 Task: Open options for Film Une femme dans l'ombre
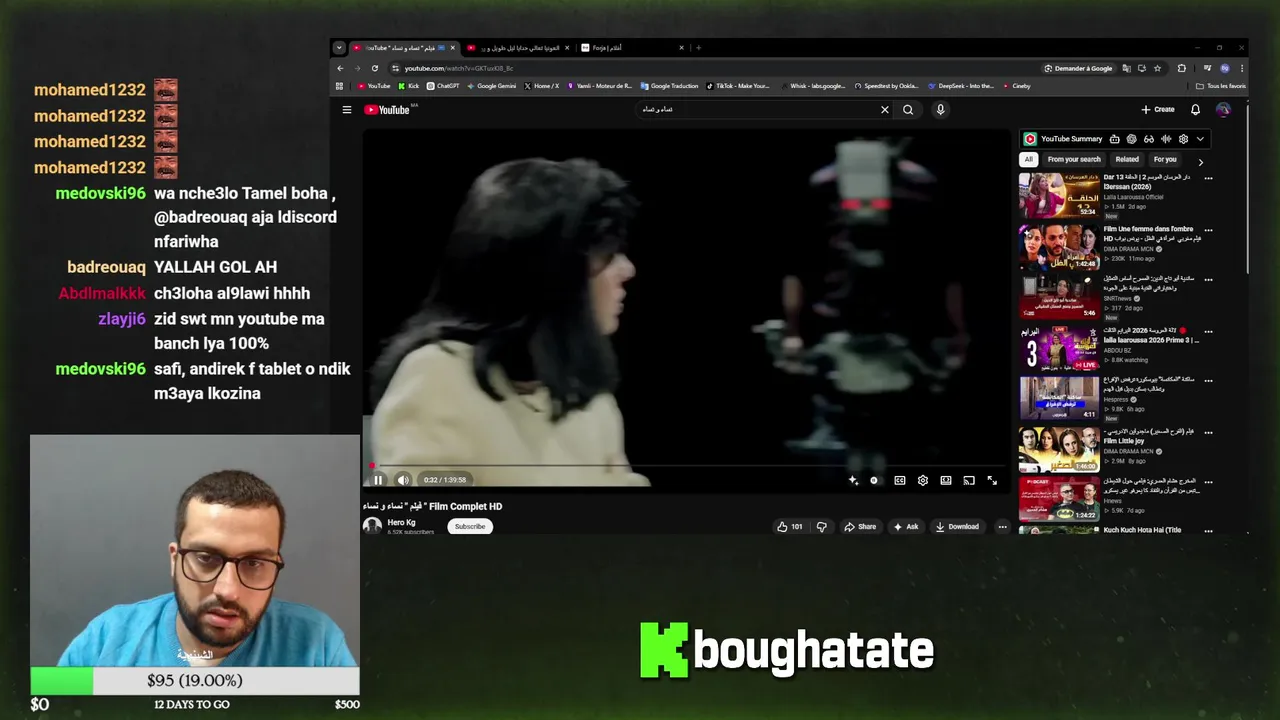click(1208, 230)
